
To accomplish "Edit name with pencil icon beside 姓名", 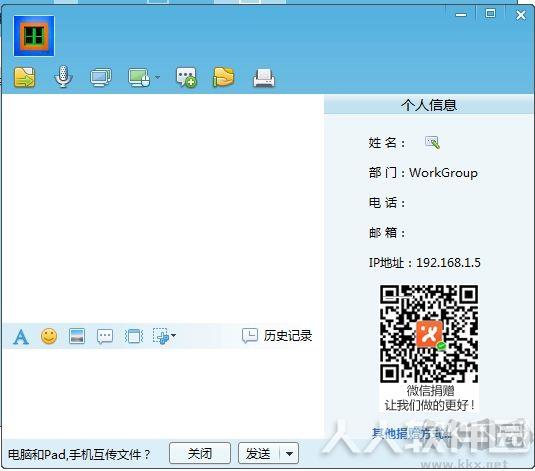I will [432, 143].
